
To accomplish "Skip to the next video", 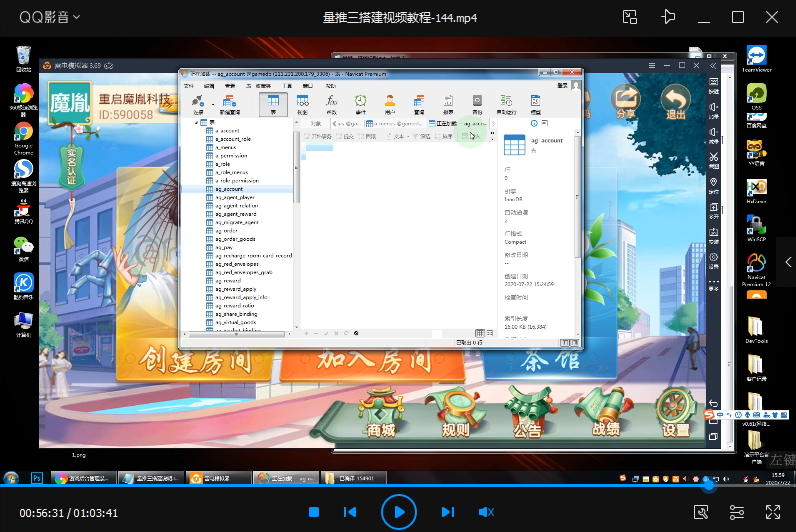I will (448, 512).
